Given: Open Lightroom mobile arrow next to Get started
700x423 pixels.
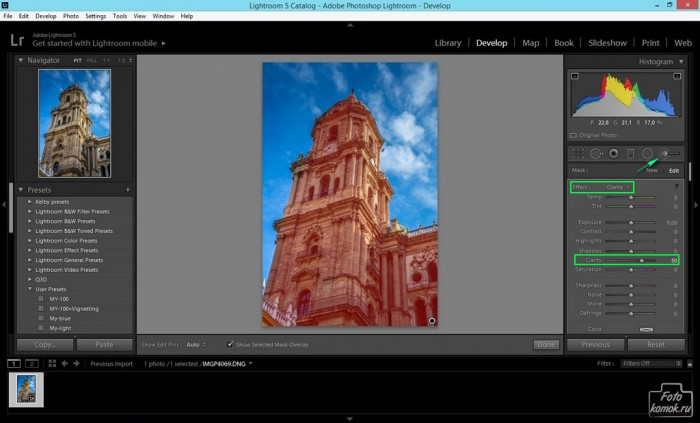Looking at the screenshot, I should coord(163,43).
